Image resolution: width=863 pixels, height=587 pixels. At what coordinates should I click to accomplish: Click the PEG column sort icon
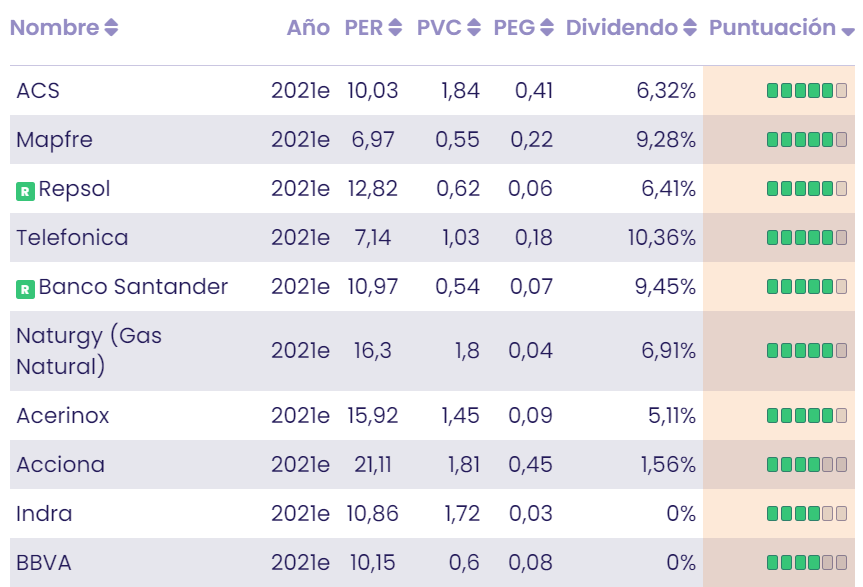(545, 28)
